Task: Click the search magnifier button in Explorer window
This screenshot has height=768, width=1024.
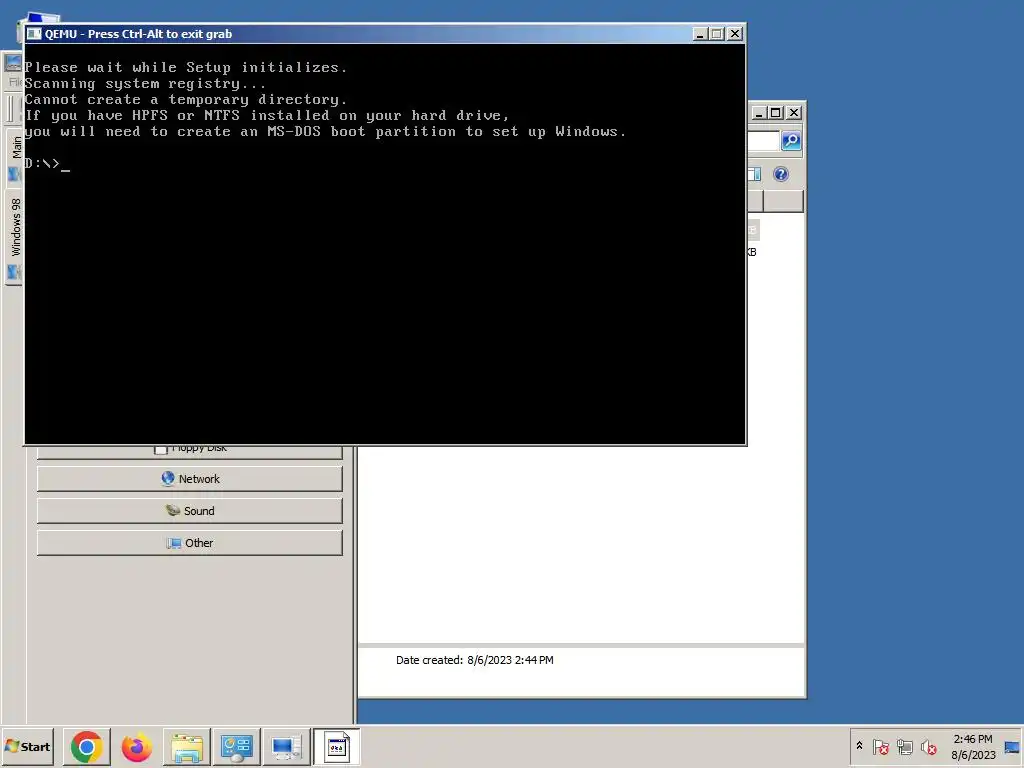Action: coord(791,140)
